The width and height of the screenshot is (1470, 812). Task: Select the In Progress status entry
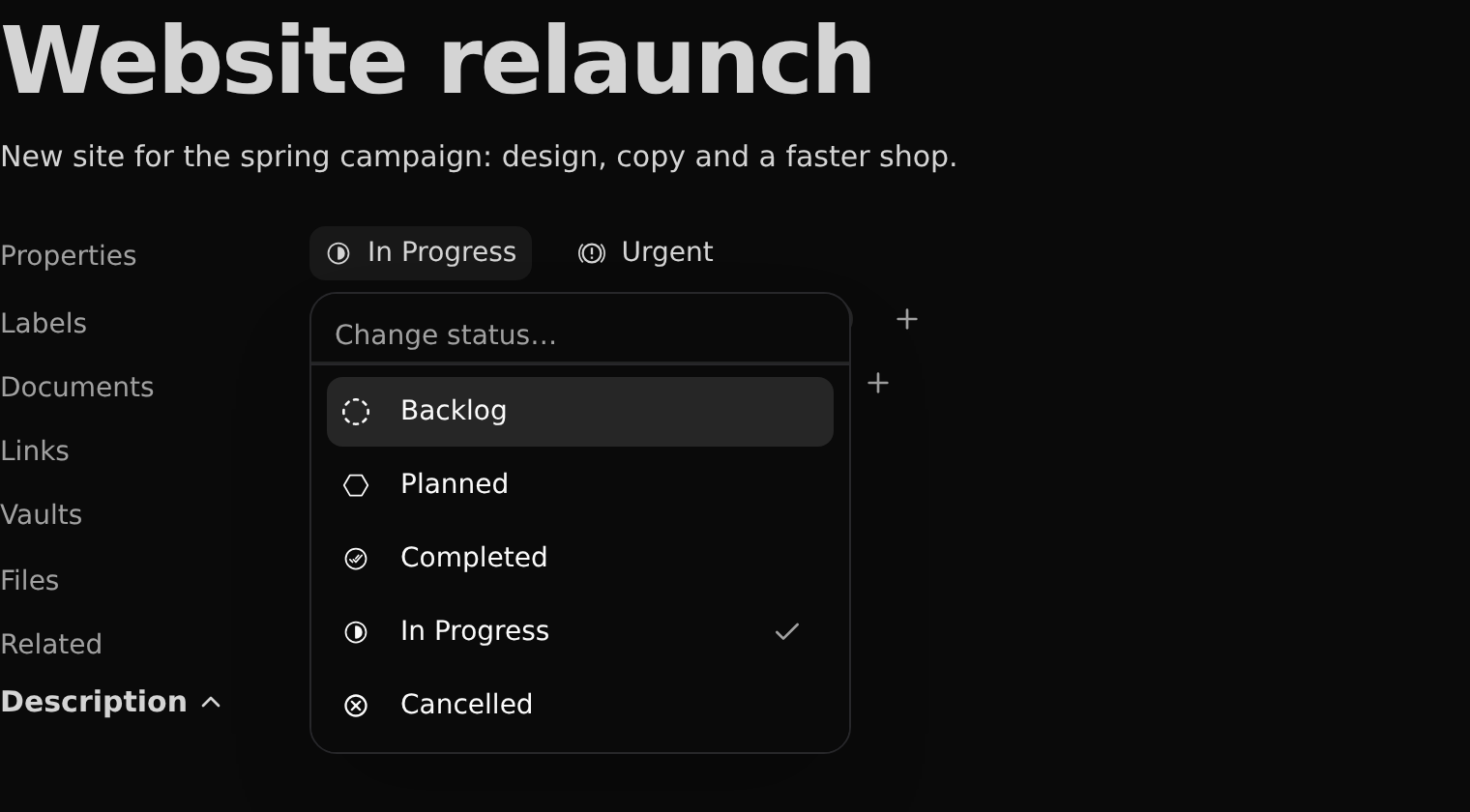(x=580, y=632)
